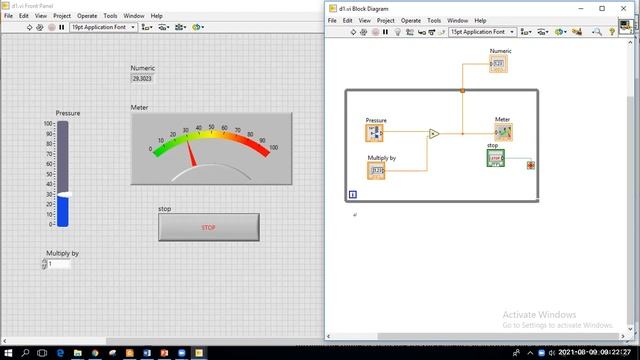Open Block Diagram 15pt Application Font dropdown
640x360 pixels.
click(x=482, y=32)
